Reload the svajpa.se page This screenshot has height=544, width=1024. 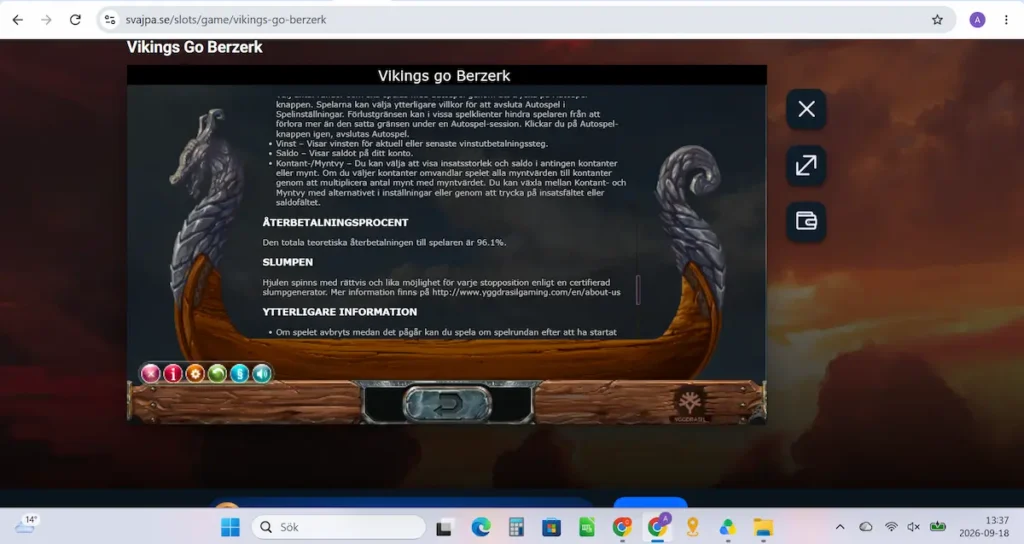coord(75,20)
